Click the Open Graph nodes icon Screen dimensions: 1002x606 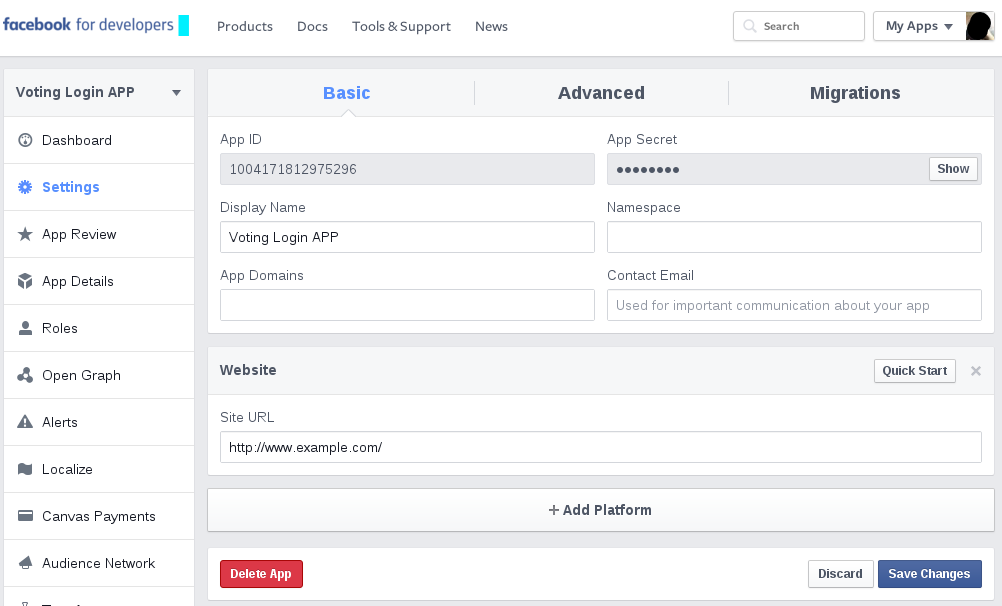point(25,375)
